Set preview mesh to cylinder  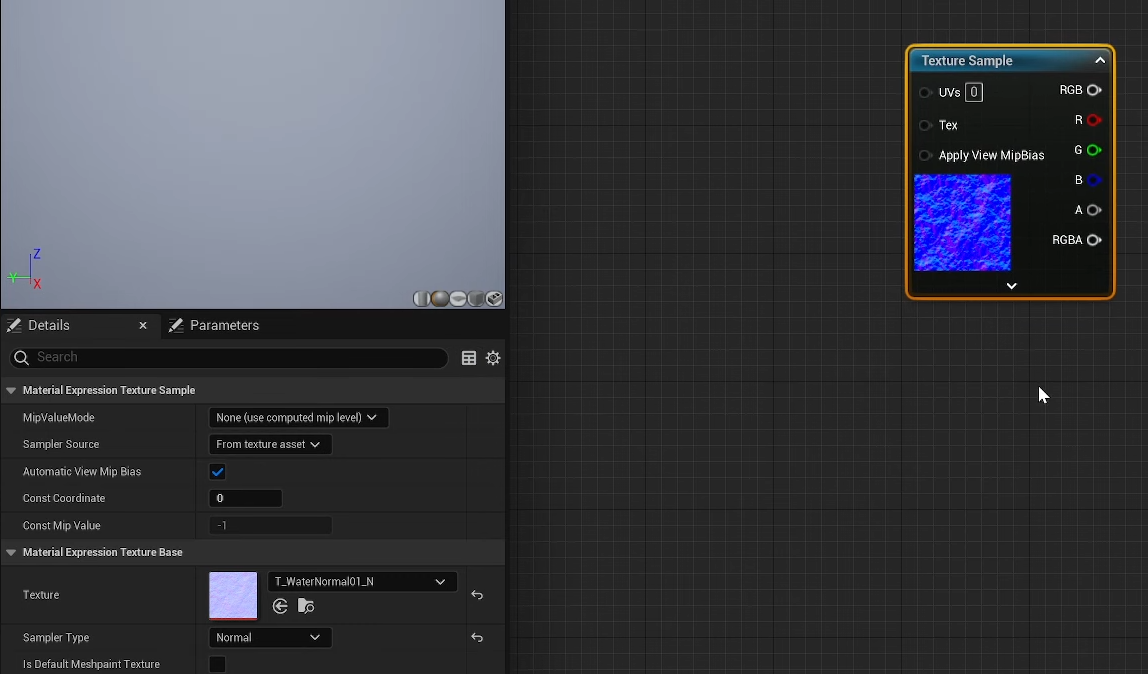421,299
